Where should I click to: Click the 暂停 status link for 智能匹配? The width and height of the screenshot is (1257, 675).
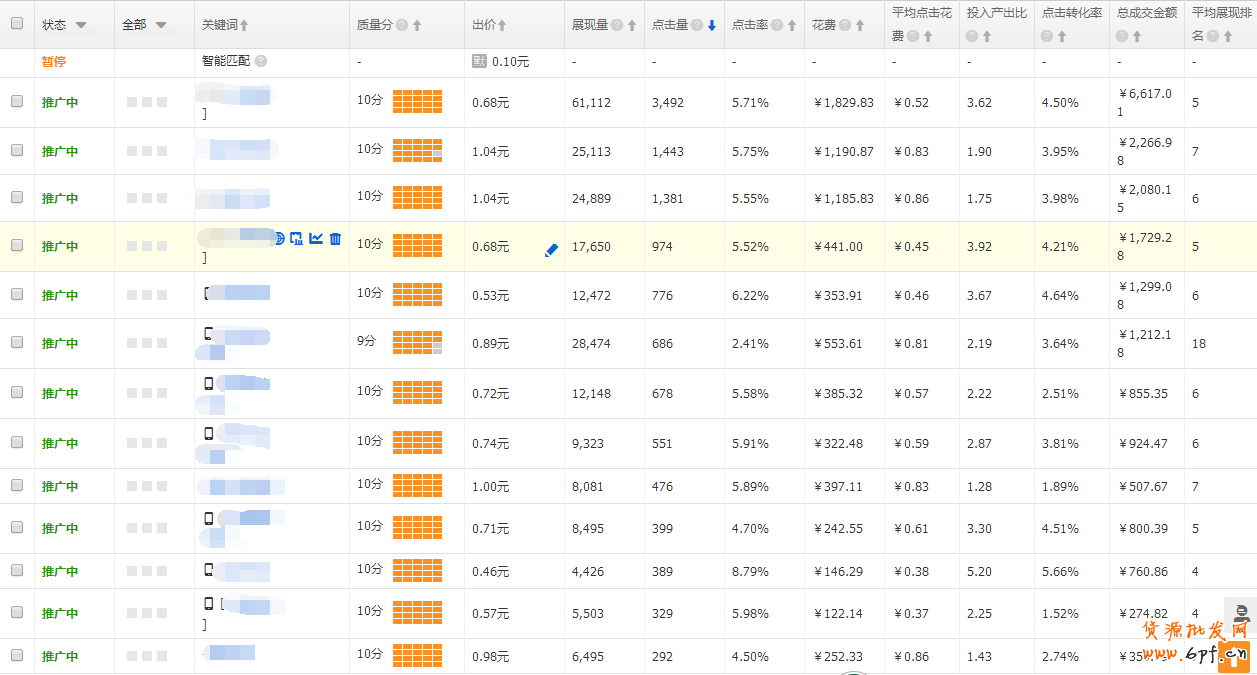click(x=54, y=62)
